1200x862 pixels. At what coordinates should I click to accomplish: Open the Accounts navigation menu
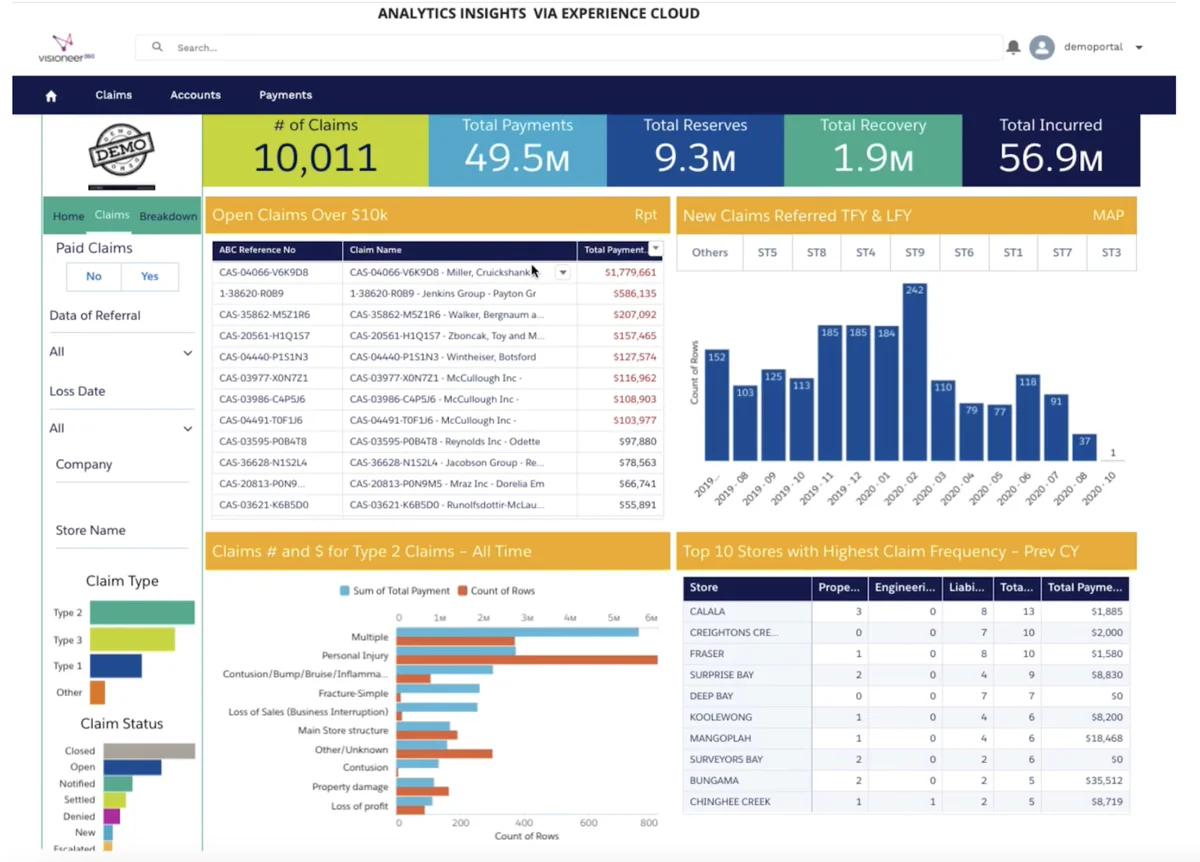tap(195, 95)
